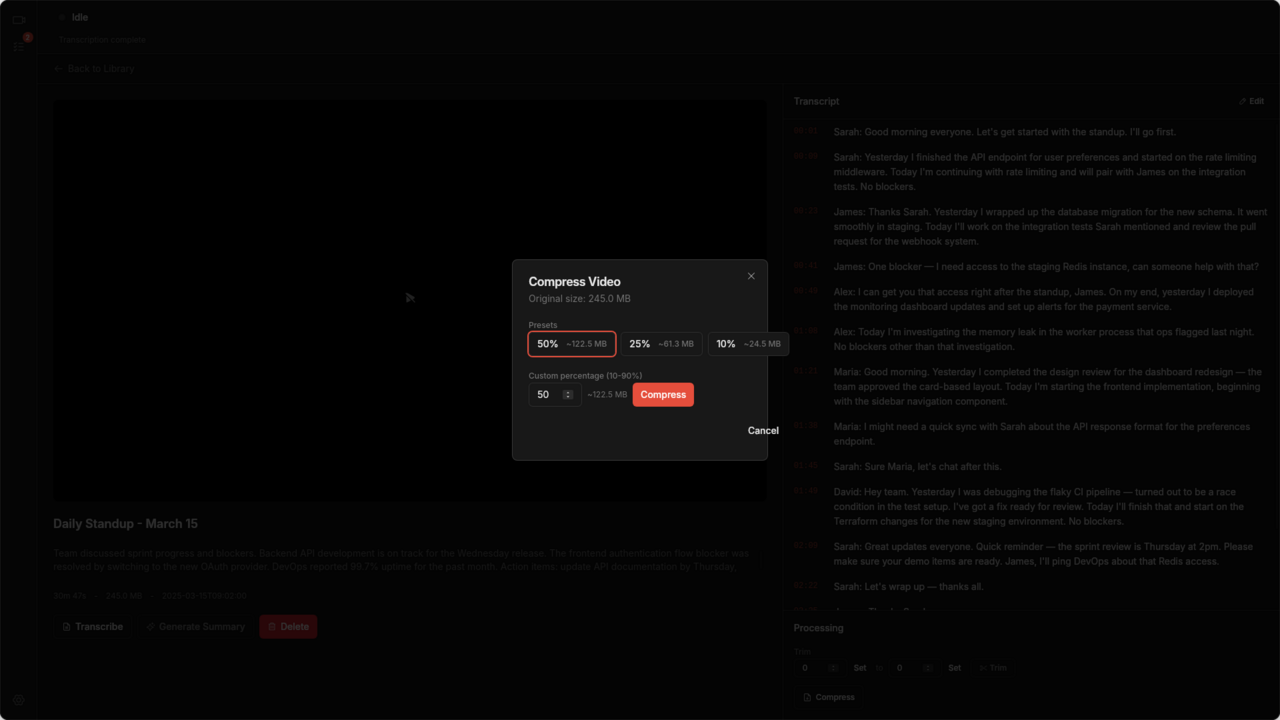The image size is (1280, 720).
Task: Click Cancel in the Compress Video dialog
Action: click(762, 431)
